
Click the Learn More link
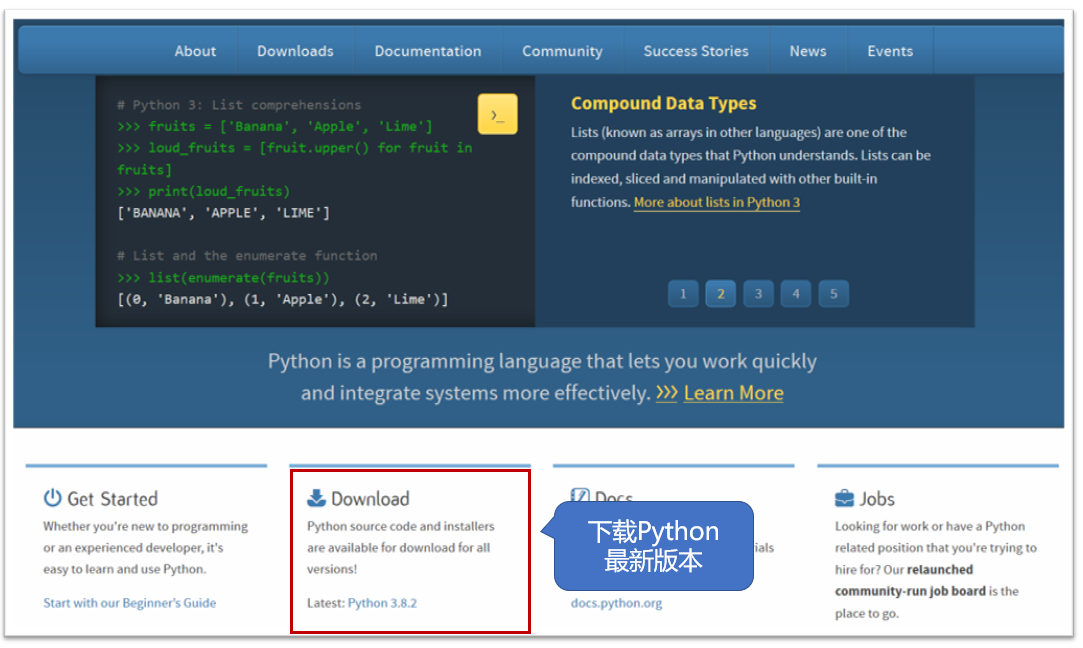point(734,393)
